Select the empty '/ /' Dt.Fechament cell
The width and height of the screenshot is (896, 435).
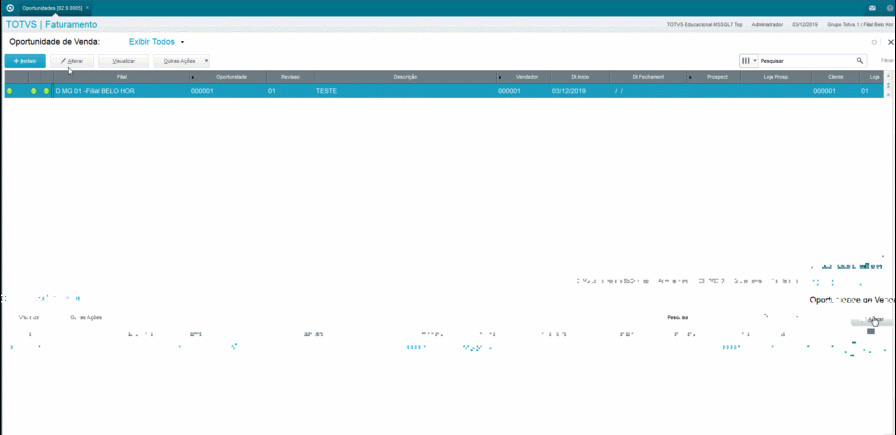point(648,91)
